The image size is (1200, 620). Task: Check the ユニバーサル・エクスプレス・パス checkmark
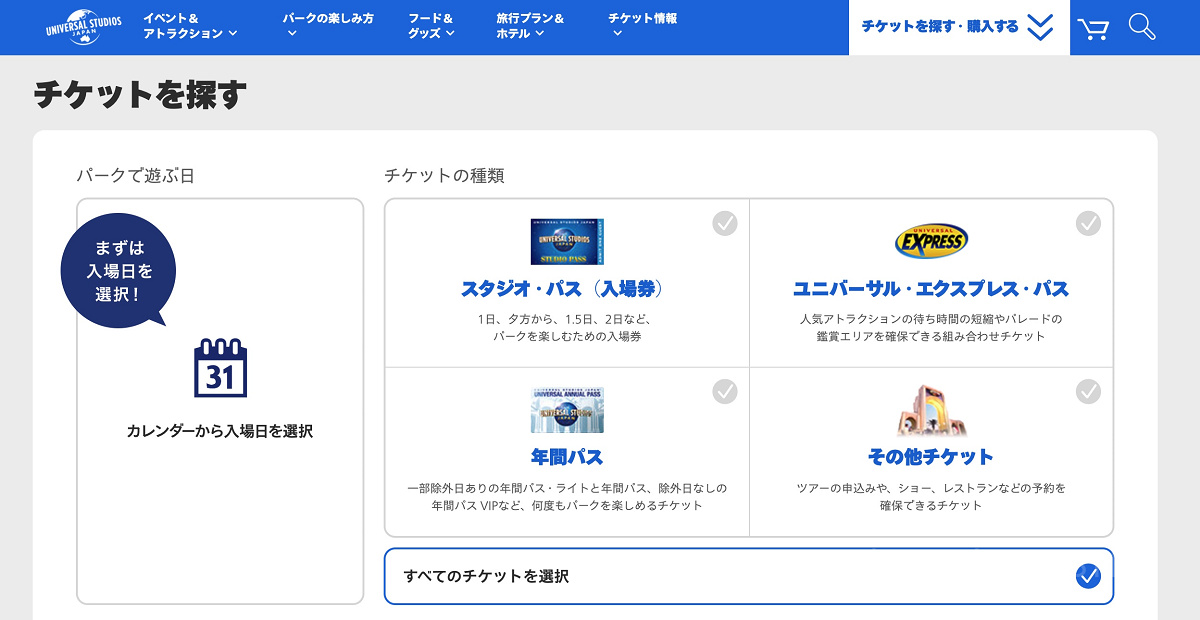[1088, 223]
